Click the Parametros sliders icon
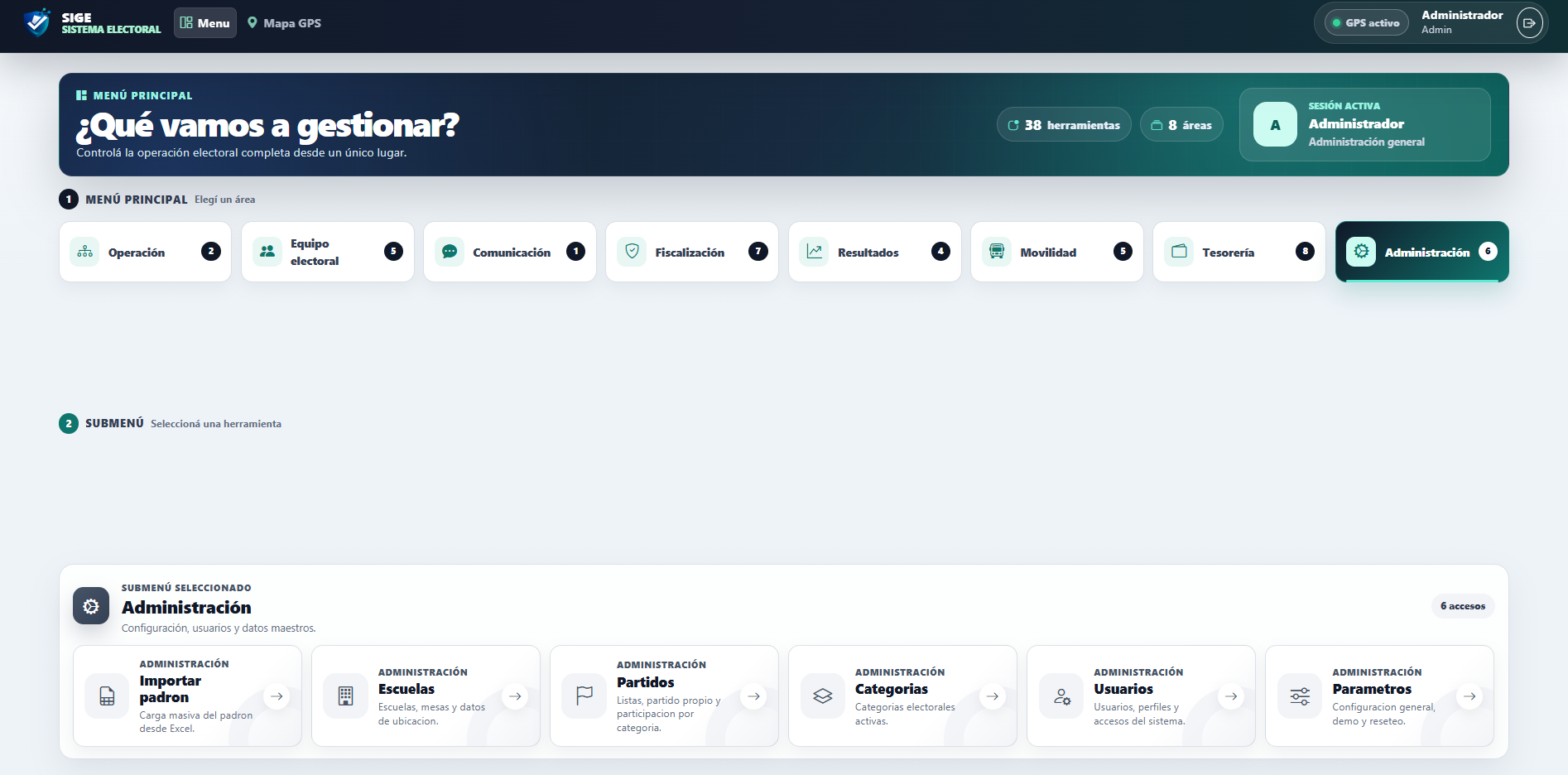1568x775 pixels. click(x=1300, y=696)
